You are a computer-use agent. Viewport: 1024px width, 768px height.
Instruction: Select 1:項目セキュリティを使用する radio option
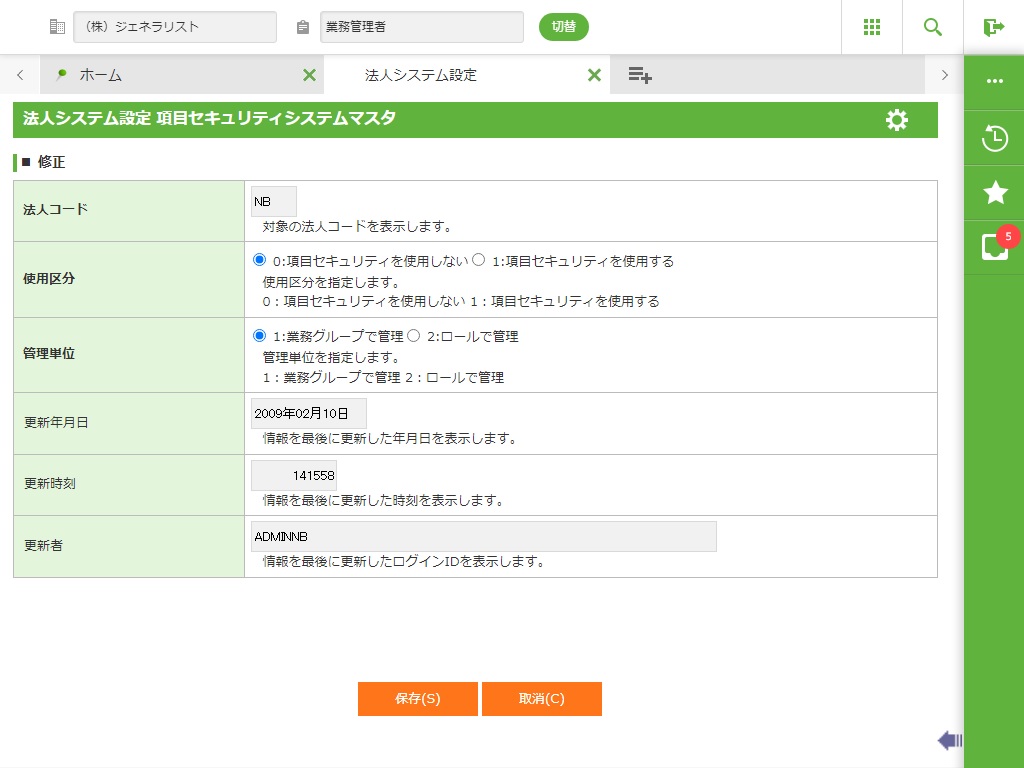click(x=479, y=260)
